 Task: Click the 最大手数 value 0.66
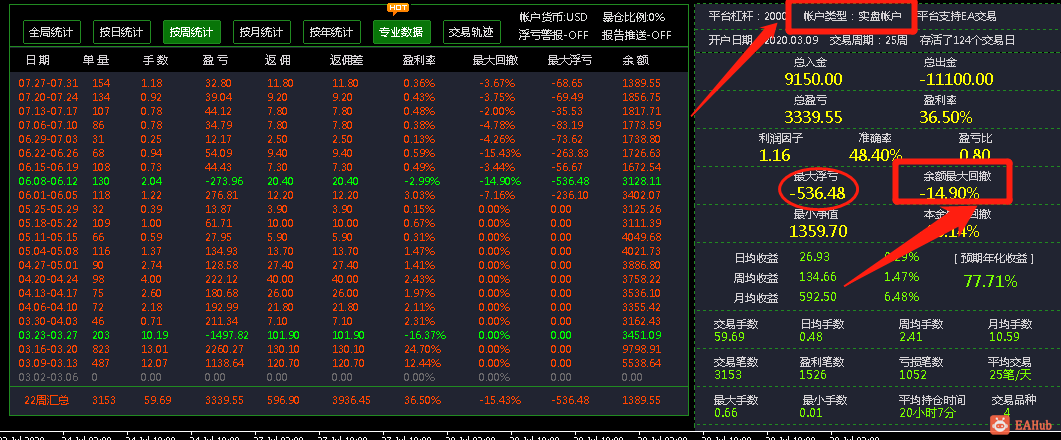click(x=727, y=412)
